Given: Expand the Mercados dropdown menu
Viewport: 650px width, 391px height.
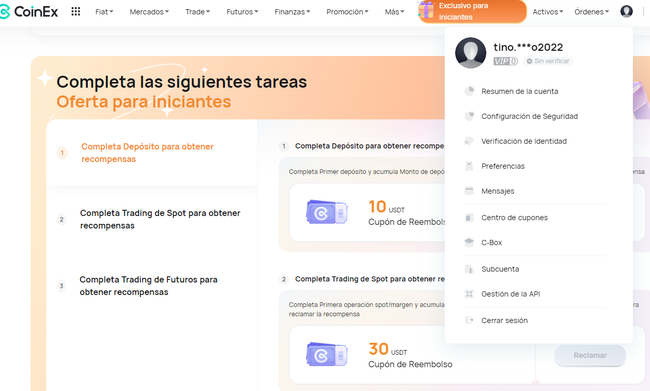Looking at the screenshot, I should [149, 12].
